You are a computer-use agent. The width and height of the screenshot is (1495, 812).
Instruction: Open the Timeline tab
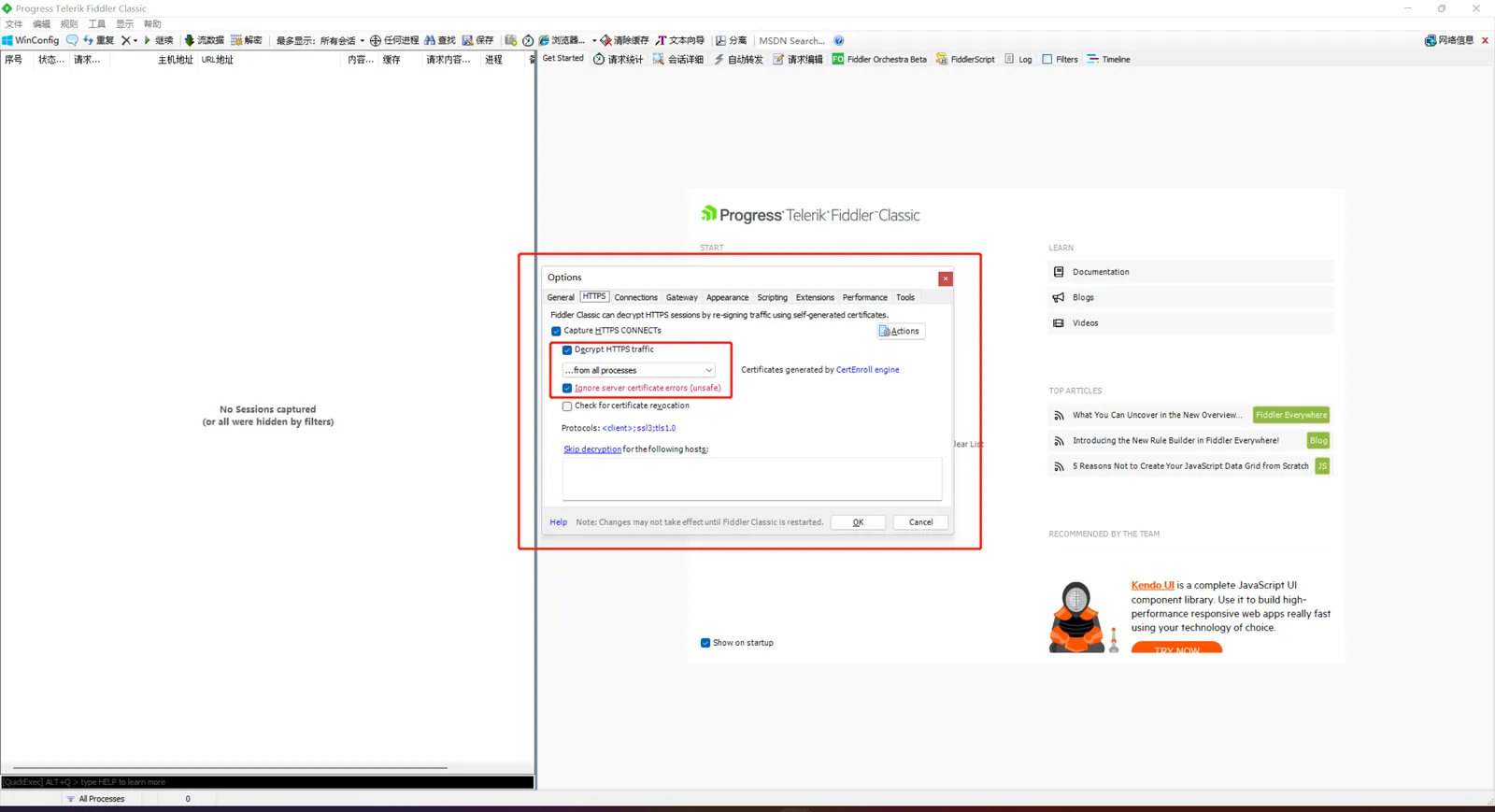point(1108,59)
